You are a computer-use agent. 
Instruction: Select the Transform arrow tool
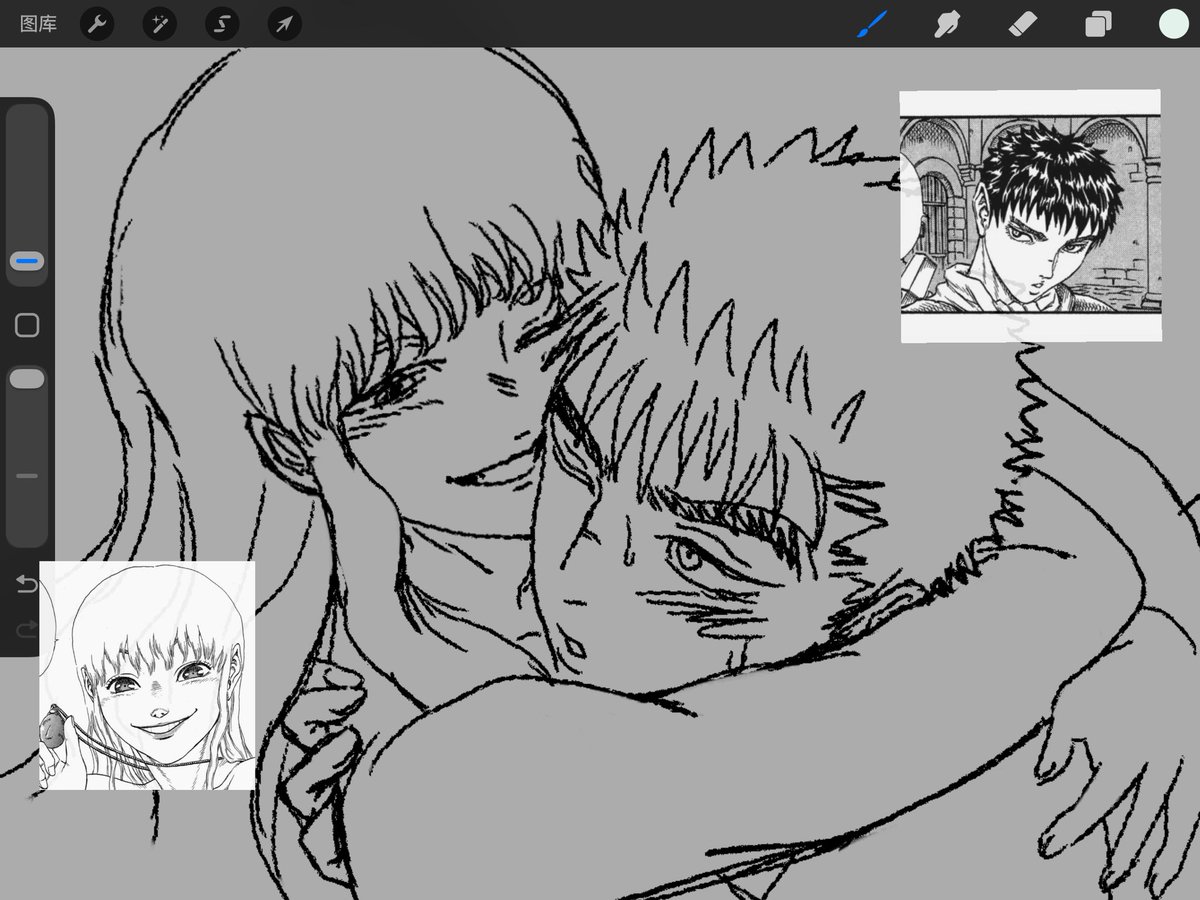pos(285,24)
